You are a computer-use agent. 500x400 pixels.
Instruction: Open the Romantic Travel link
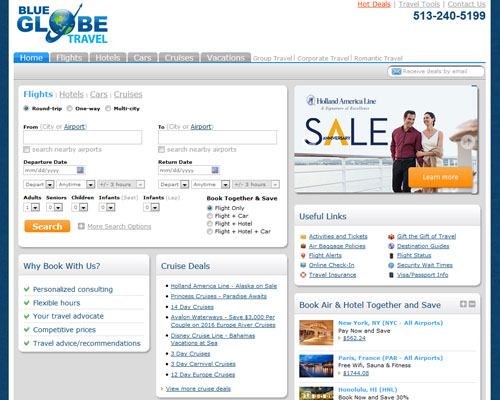tap(378, 58)
